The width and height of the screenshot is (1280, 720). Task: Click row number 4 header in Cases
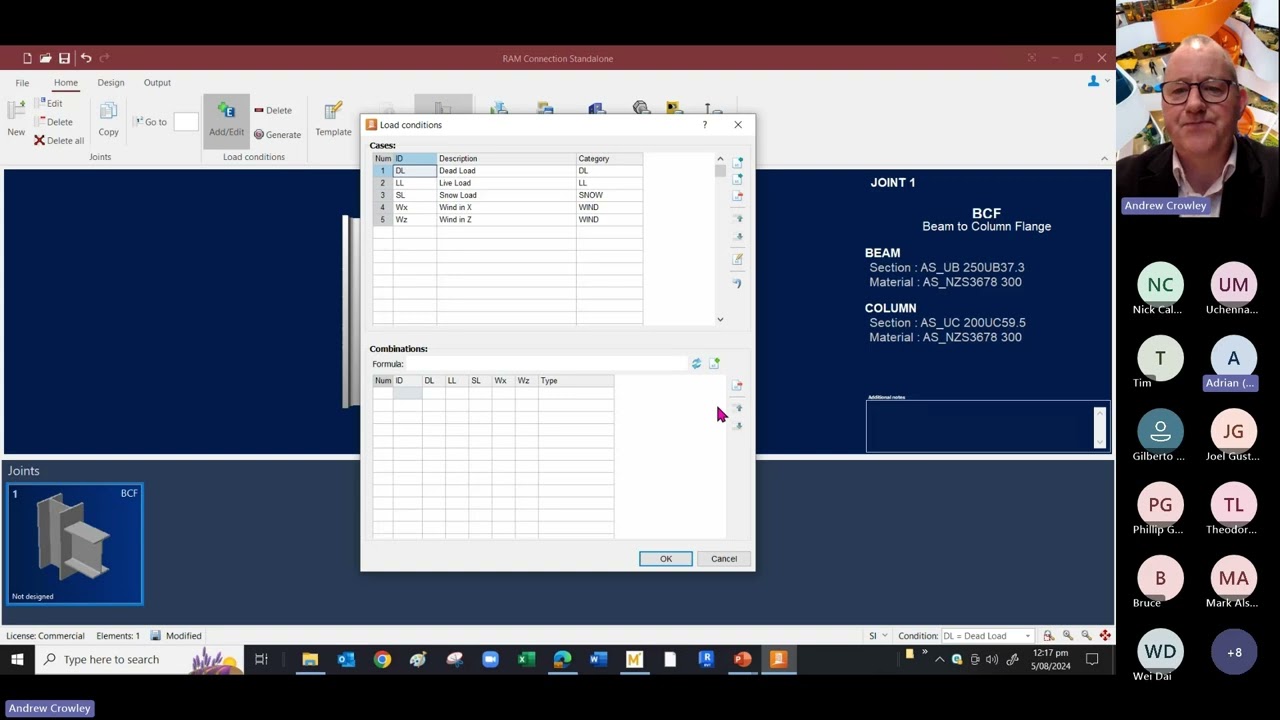382,207
